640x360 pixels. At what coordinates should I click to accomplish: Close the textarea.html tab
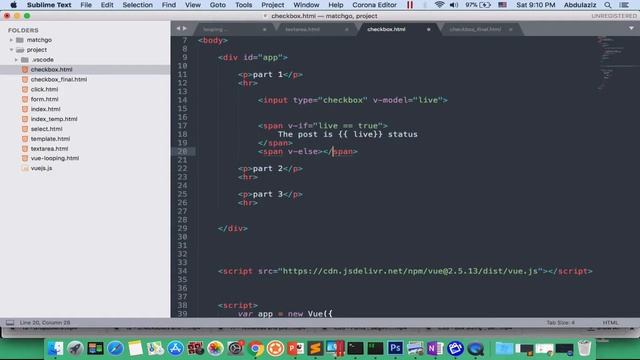click(347, 29)
